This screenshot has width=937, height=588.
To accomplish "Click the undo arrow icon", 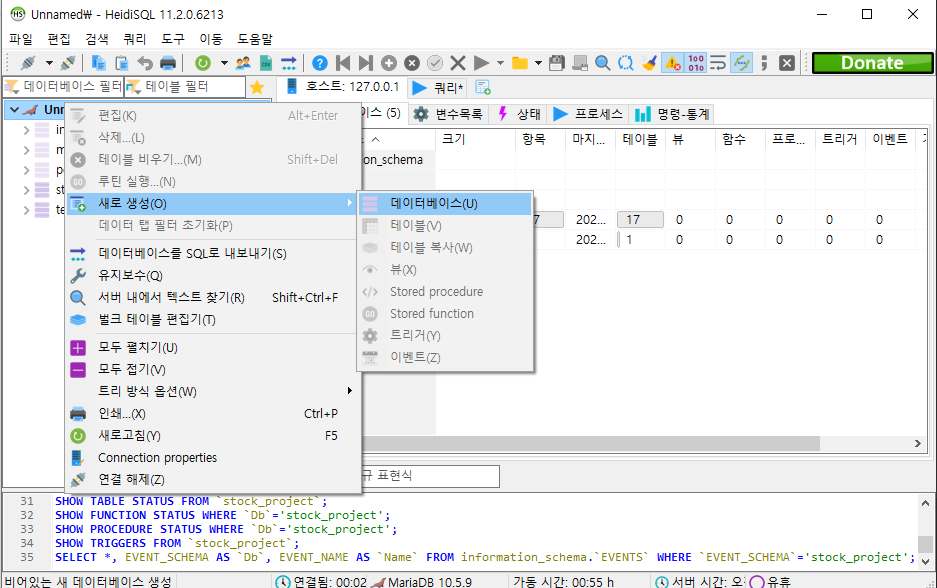I will pyautogui.click(x=145, y=63).
